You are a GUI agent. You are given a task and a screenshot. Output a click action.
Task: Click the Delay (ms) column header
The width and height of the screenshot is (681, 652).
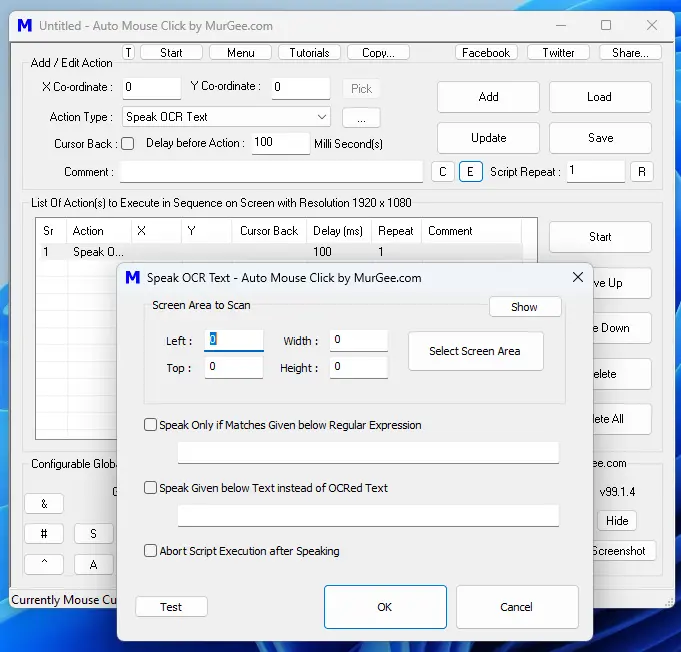click(339, 231)
